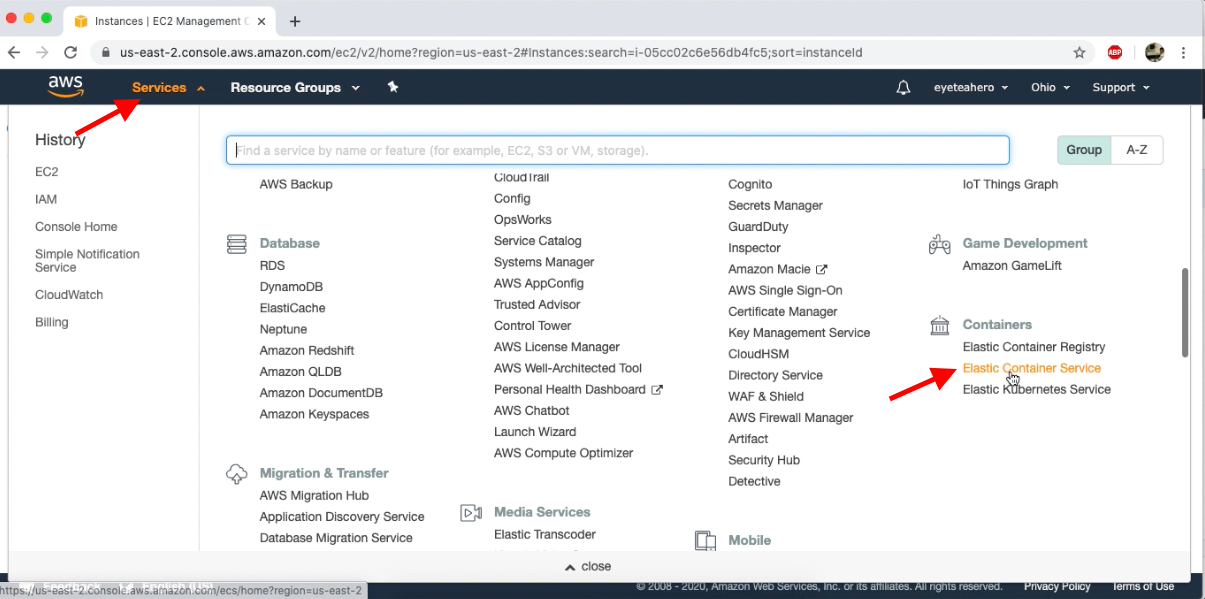Click the Migration & Transfer category icon

[x=237, y=473]
